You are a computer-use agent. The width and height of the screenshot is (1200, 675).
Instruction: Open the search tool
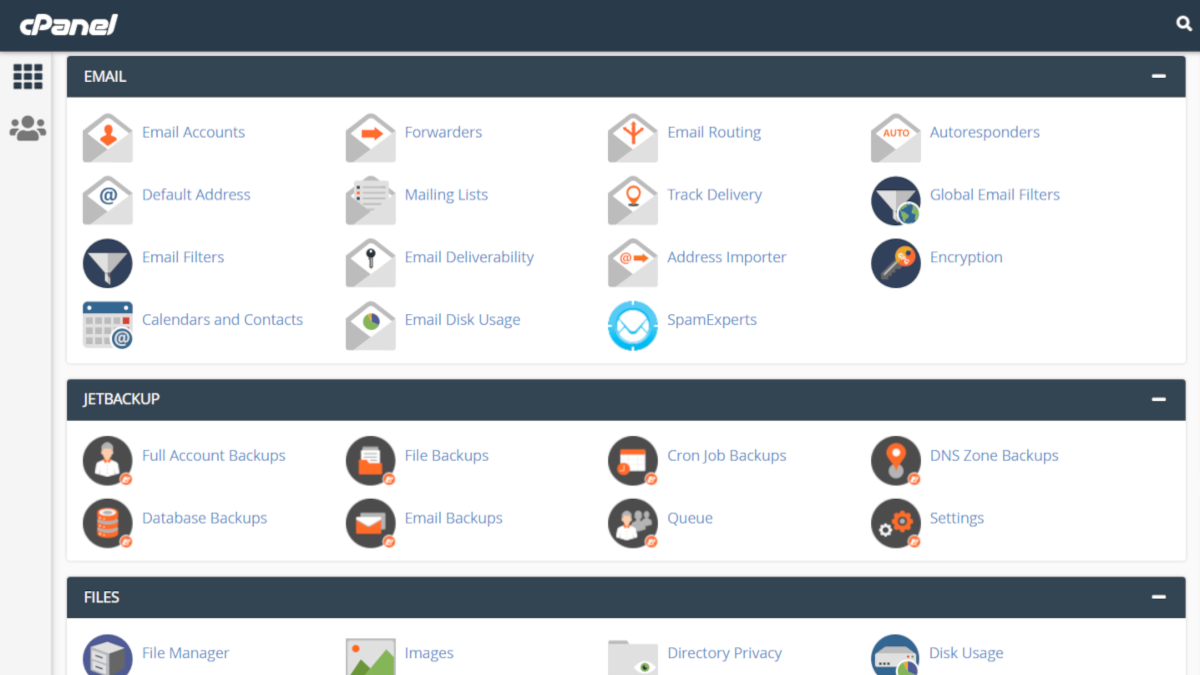1183,22
